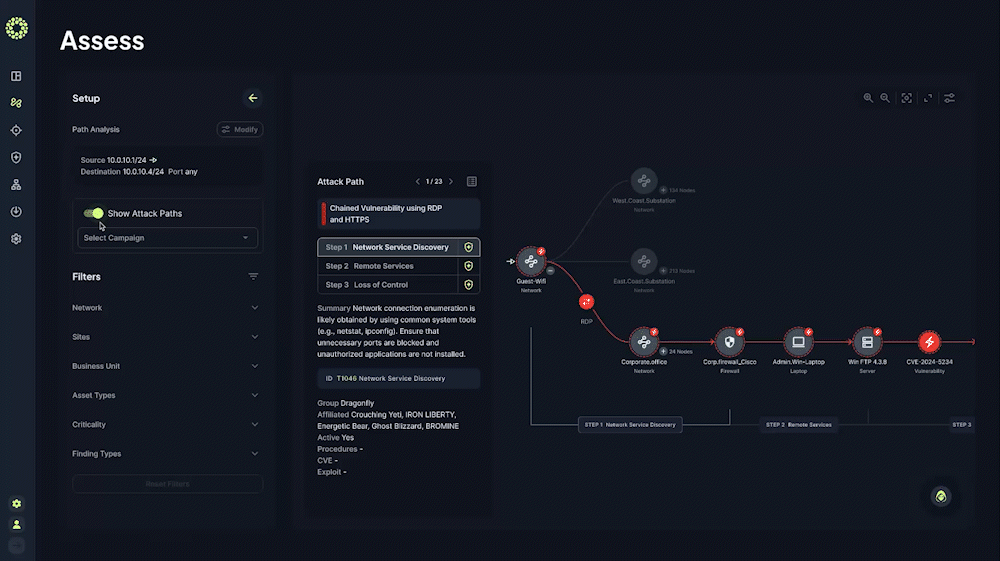Zoom out of the attack graph
1000x561 pixels.
885,98
